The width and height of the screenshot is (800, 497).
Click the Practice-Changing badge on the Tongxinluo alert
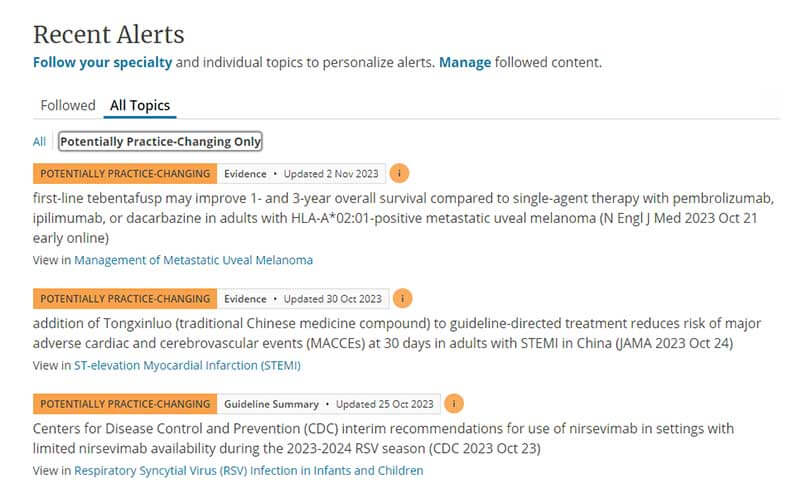125,298
